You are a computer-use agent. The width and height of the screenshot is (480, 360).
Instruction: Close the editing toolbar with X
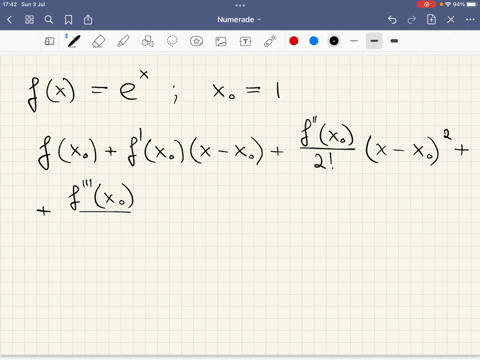451,20
